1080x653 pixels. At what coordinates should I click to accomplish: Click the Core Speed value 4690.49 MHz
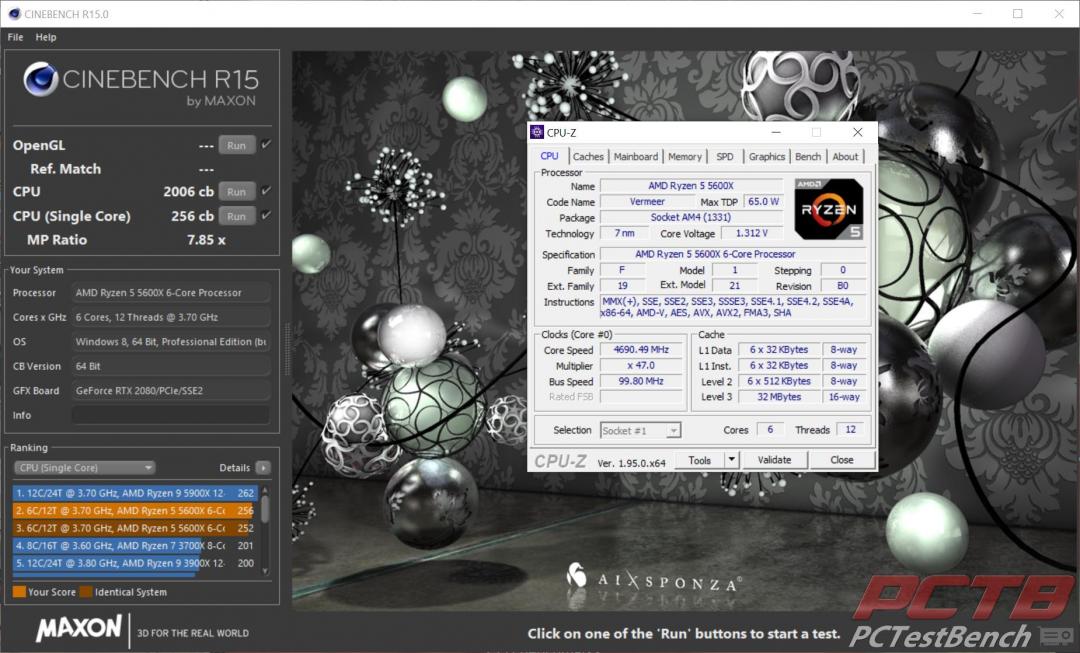[641, 350]
